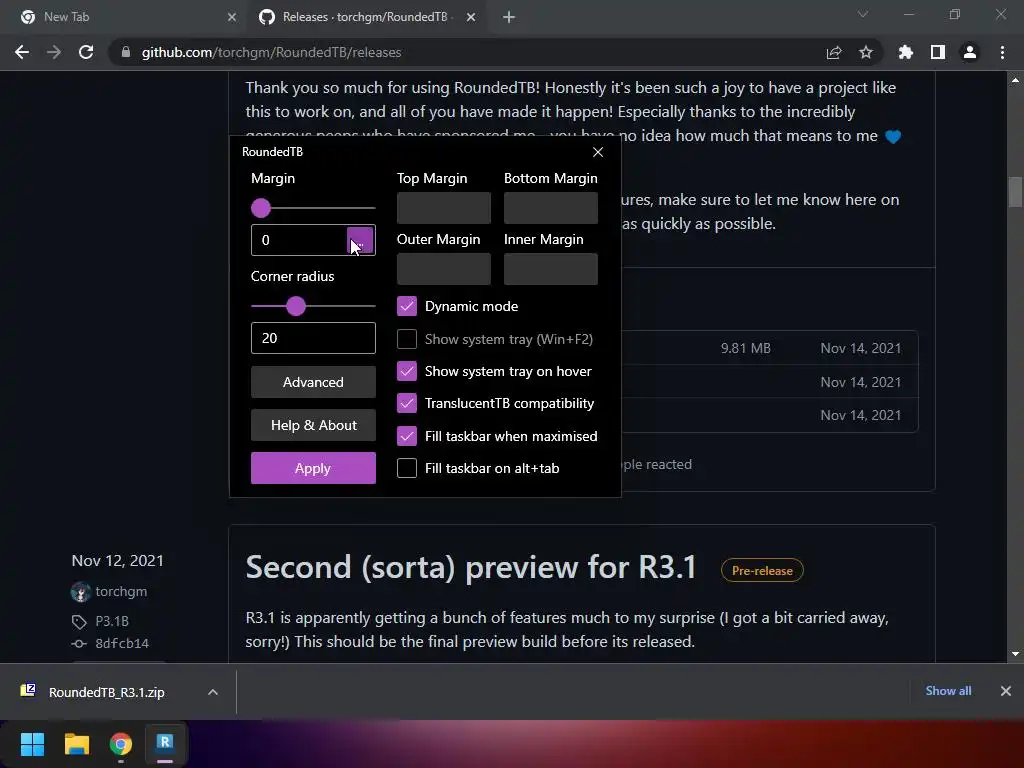Open Help & About

tap(313, 425)
